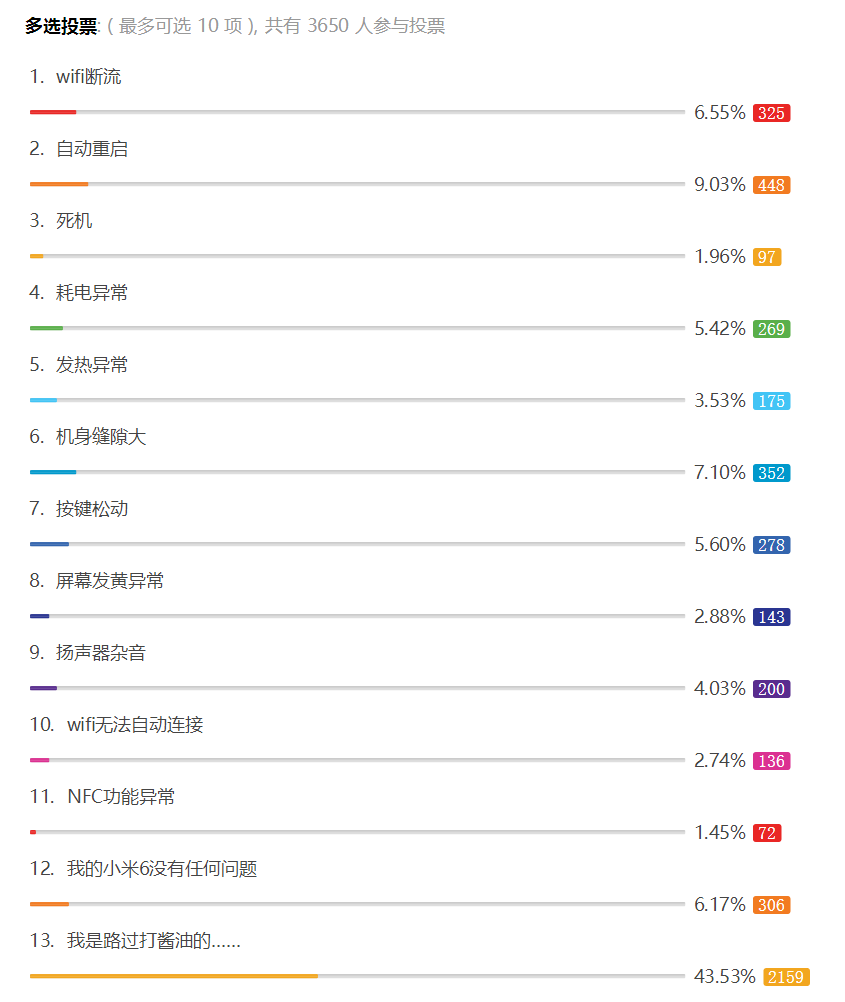Select 我的小米6没有任何问题 option
Screen dimensions: 845x1002
(162, 869)
